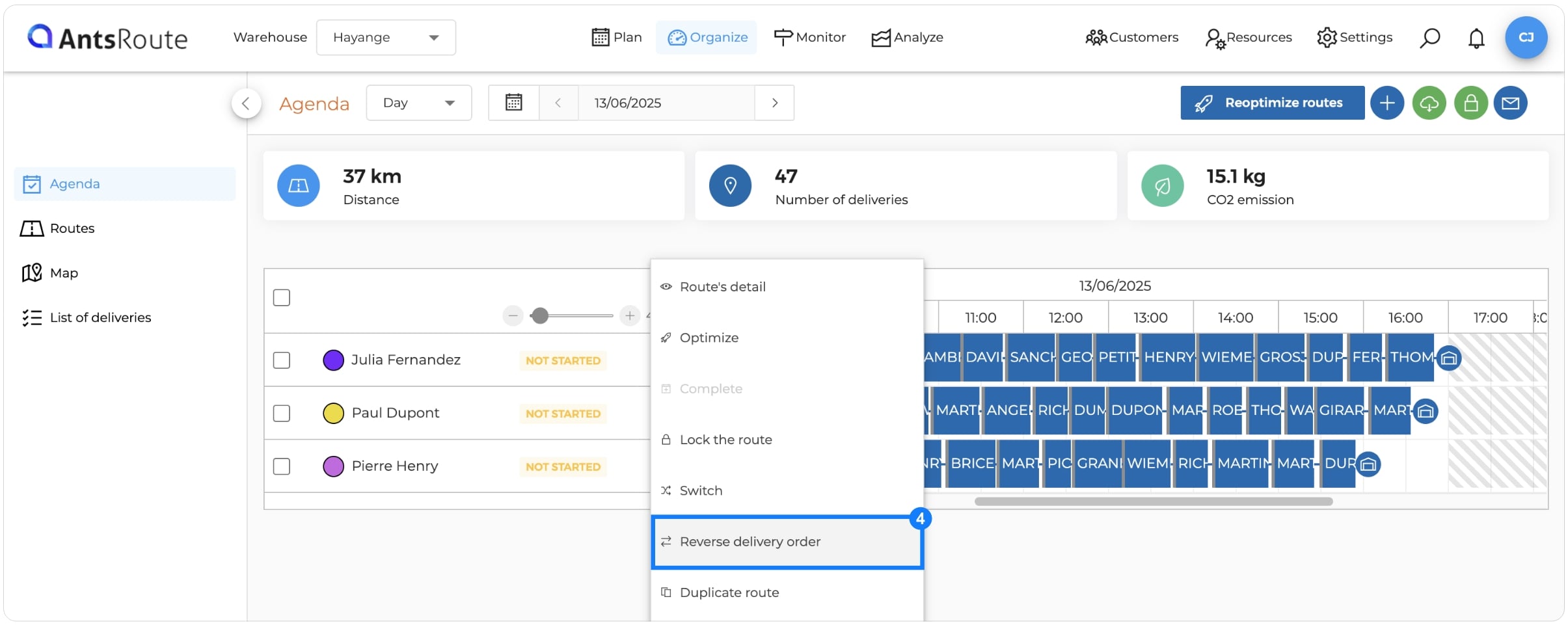Click the blue plus add button
The image size is (1568, 625).
pyautogui.click(x=1387, y=103)
